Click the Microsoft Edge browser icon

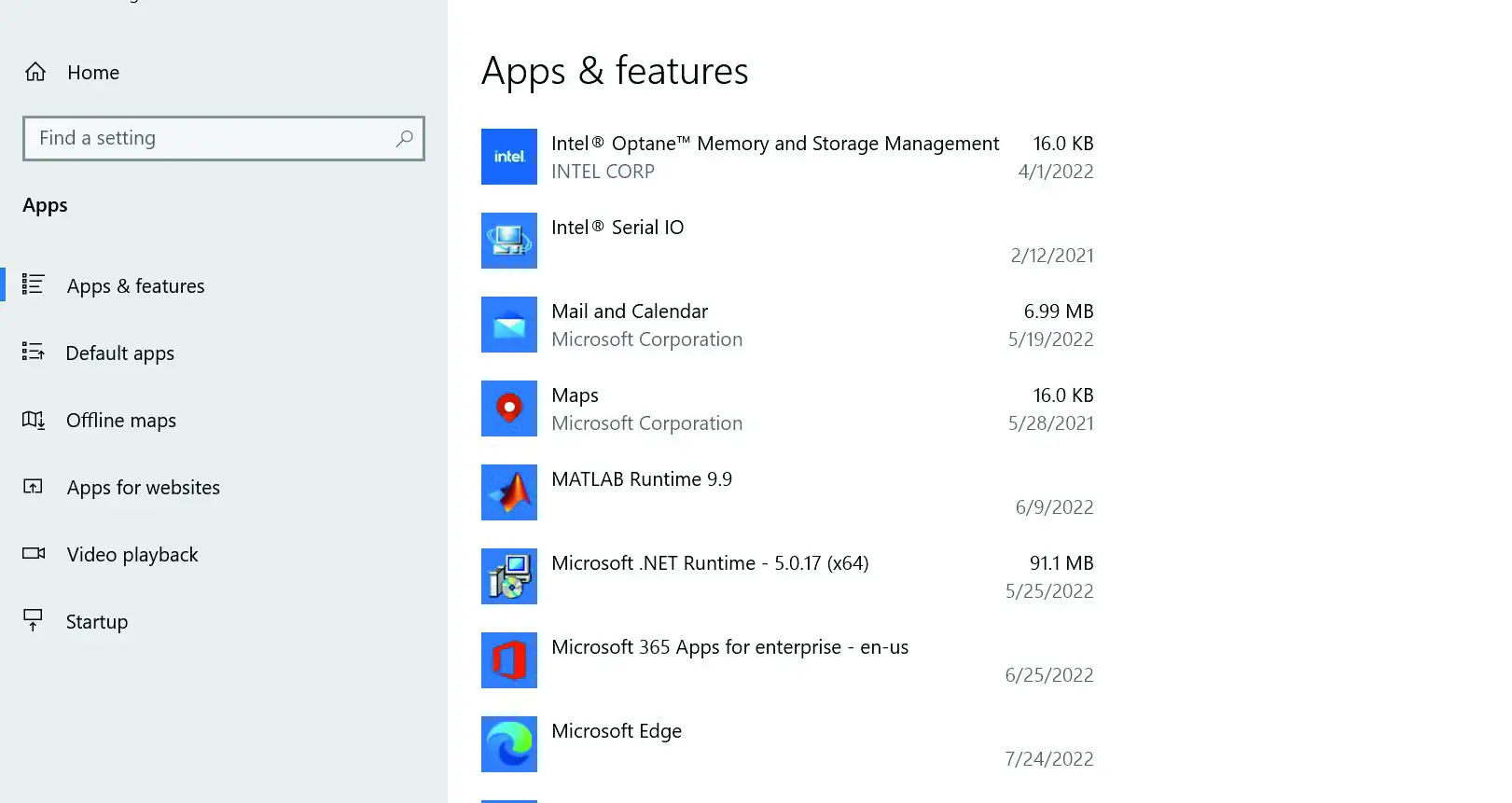click(x=508, y=744)
